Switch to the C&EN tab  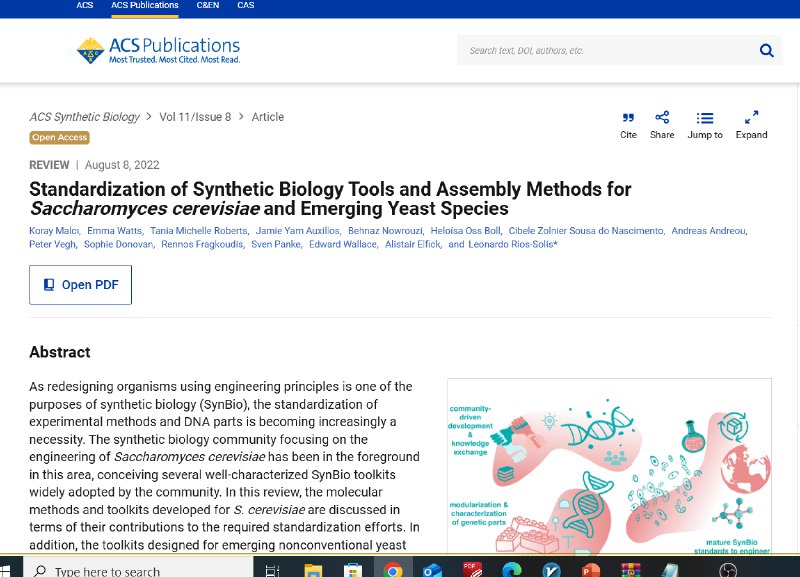pos(208,5)
